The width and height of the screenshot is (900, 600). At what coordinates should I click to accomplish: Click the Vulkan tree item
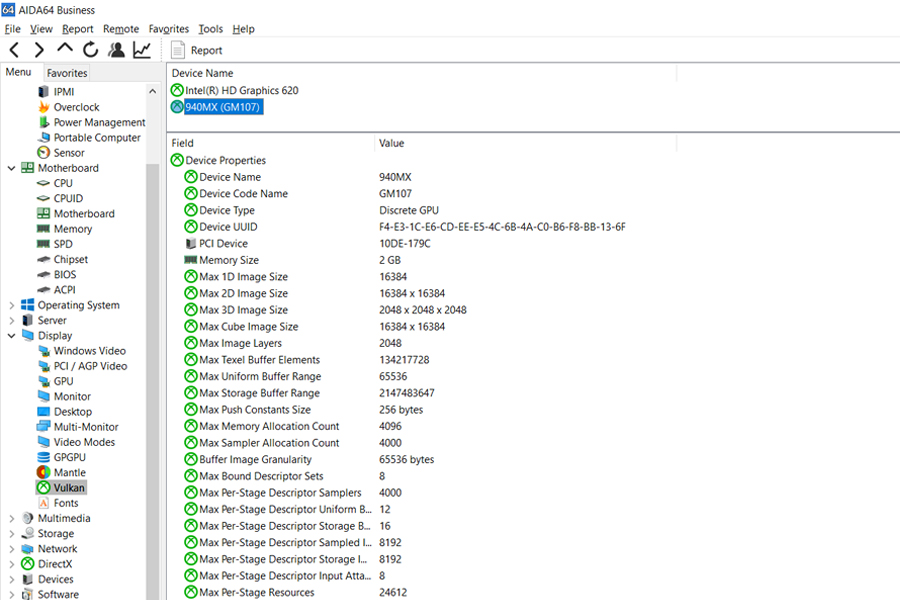tap(69, 488)
